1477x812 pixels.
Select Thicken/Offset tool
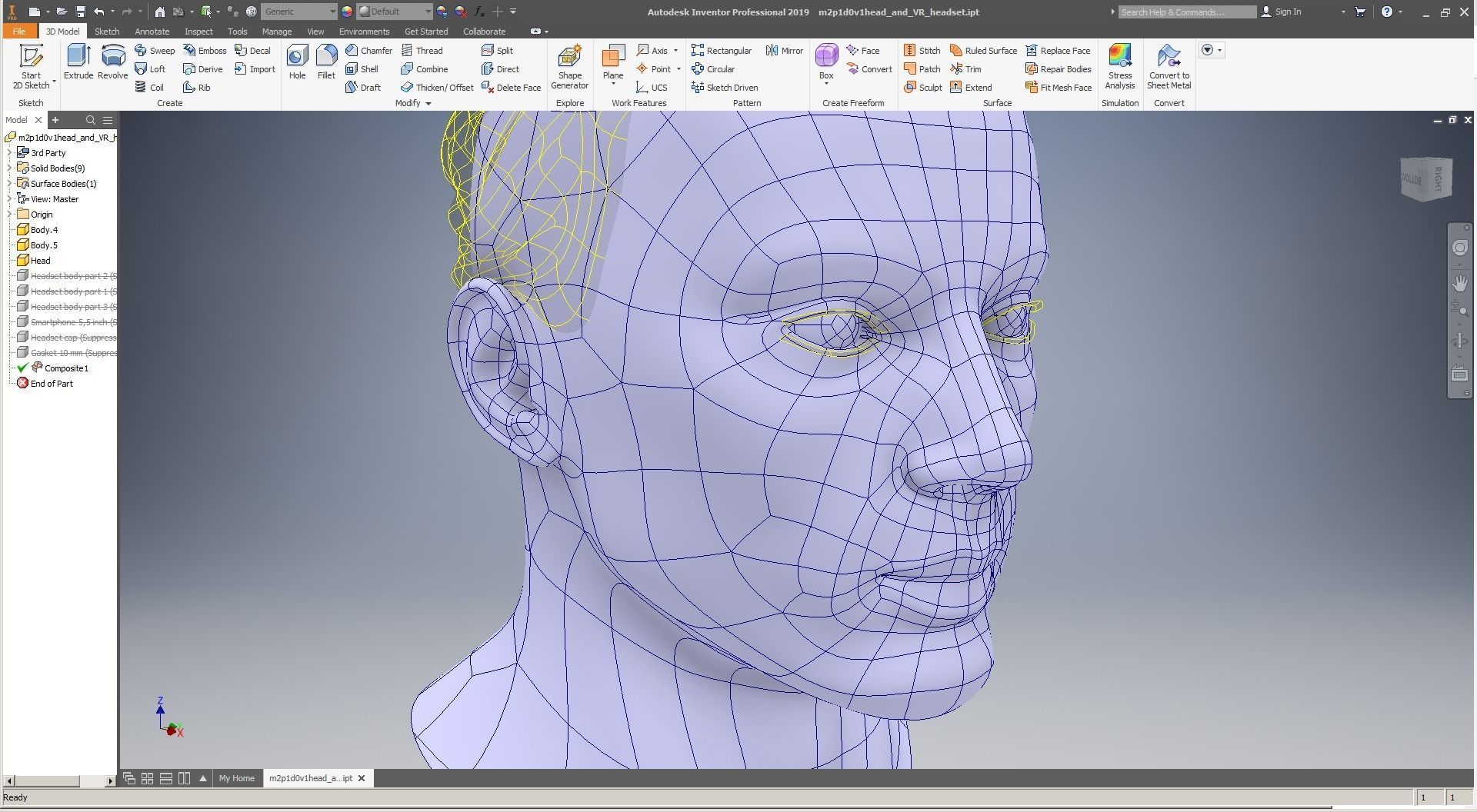(x=437, y=88)
